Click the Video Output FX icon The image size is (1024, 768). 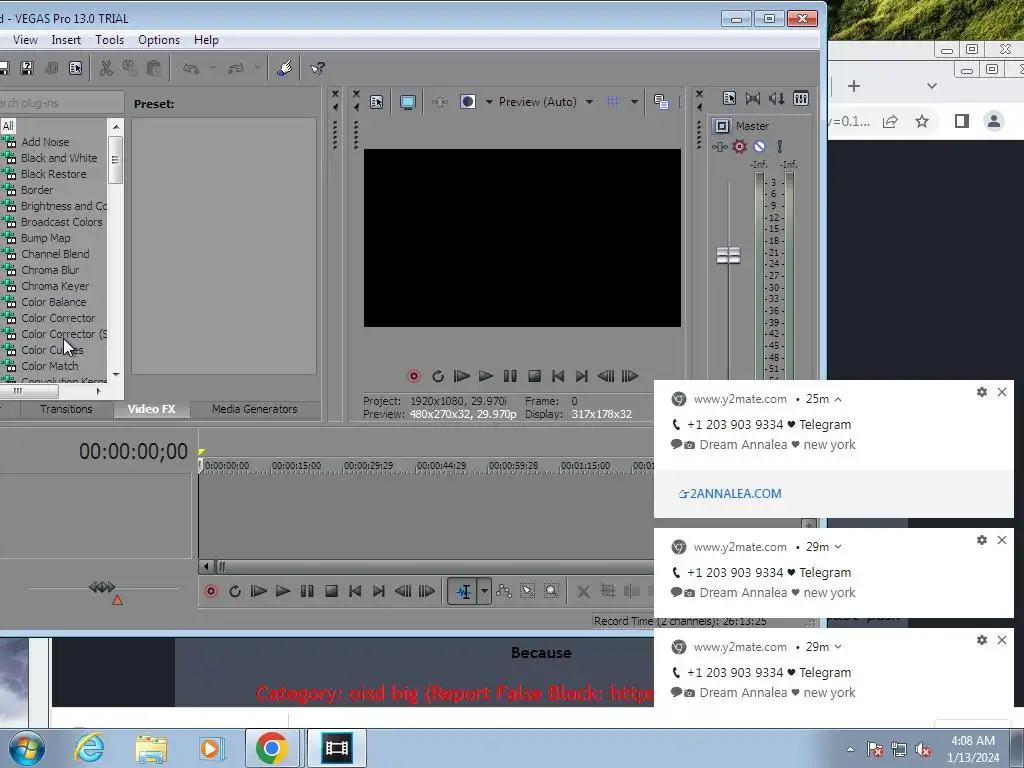click(440, 102)
